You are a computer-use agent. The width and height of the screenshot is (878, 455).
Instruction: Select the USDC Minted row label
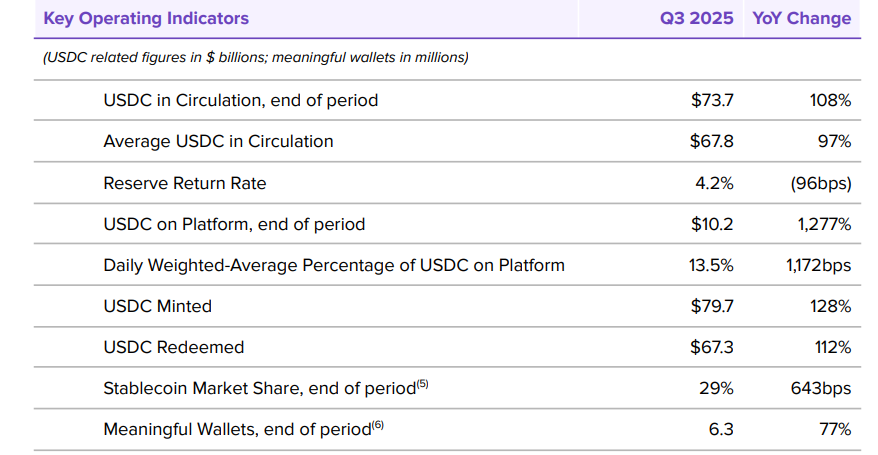157,306
